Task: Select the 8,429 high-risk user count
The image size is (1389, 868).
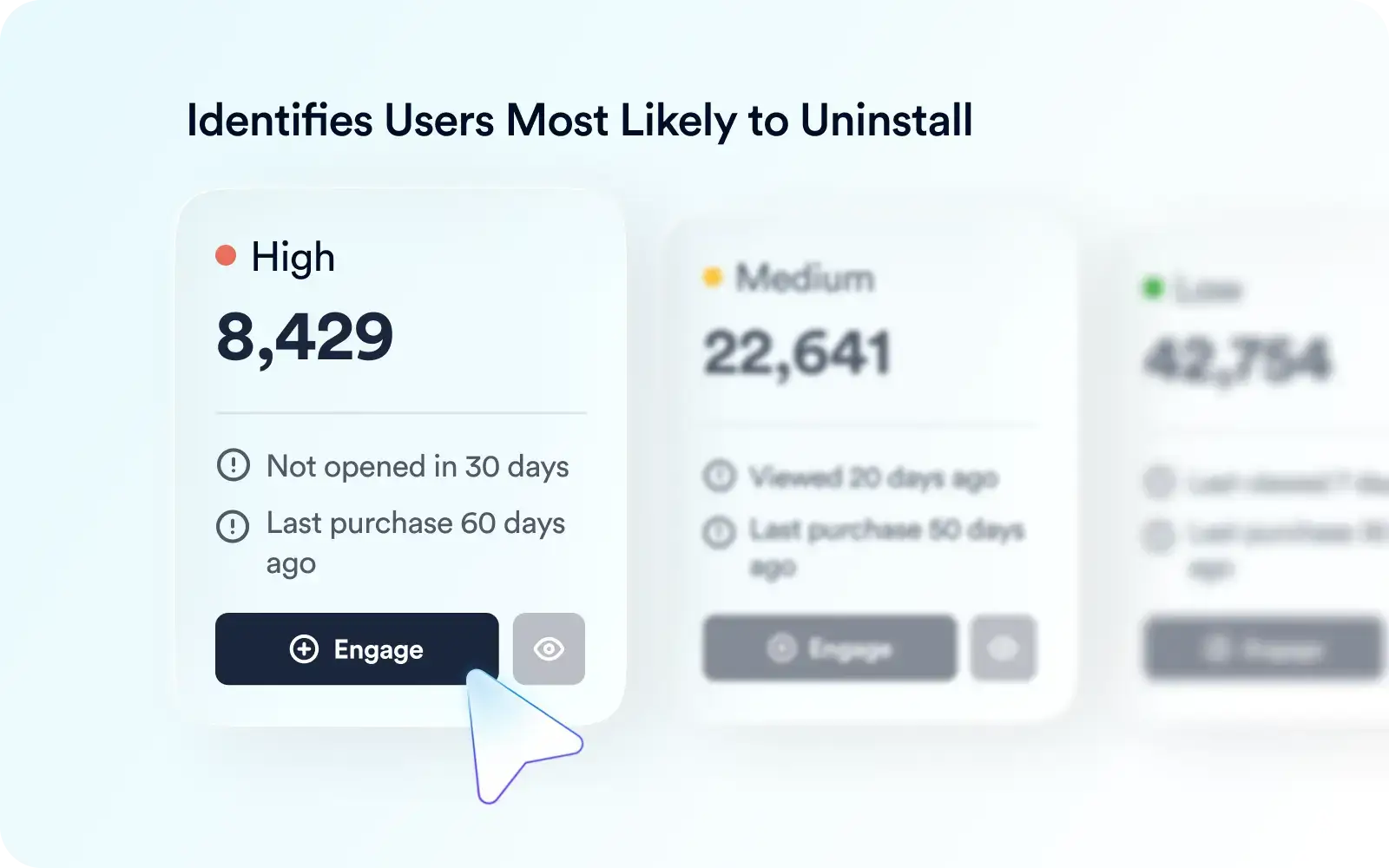Action: (305, 337)
